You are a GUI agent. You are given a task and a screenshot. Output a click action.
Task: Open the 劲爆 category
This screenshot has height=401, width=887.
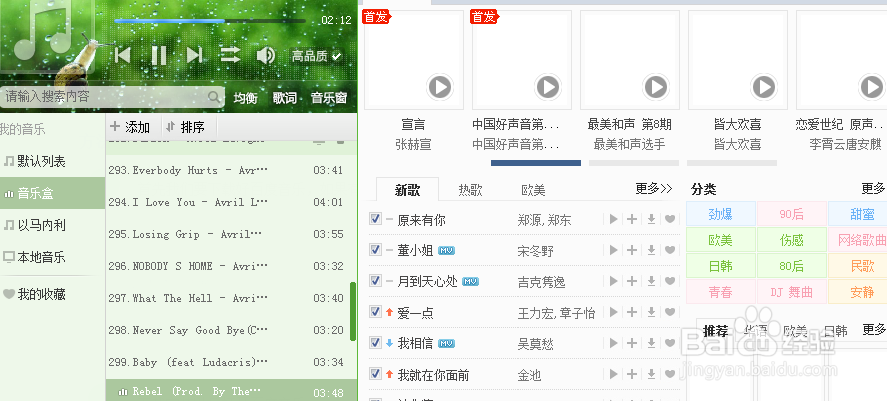click(x=721, y=214)
